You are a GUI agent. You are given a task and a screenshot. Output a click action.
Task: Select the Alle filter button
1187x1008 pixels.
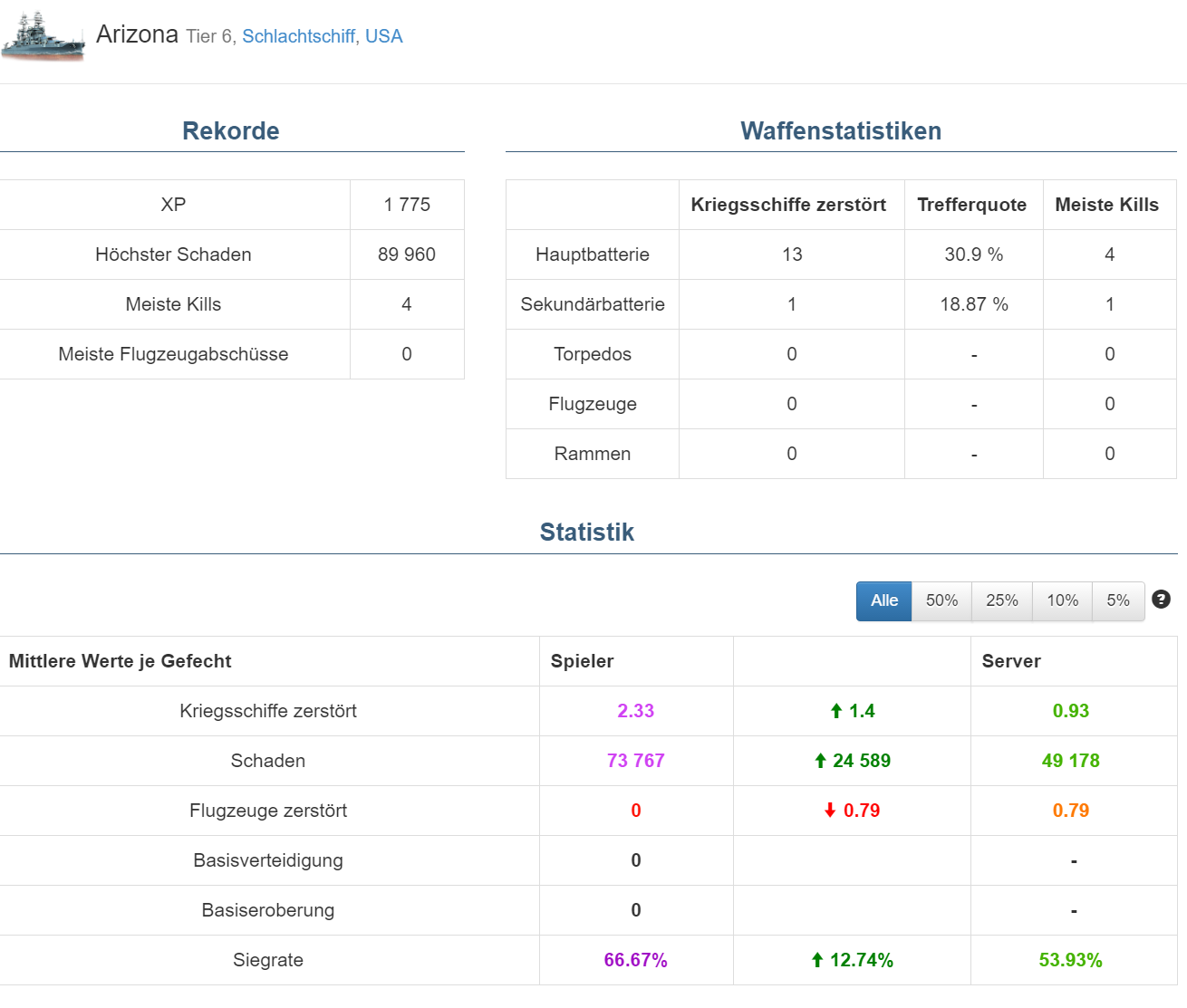point(884,601)
